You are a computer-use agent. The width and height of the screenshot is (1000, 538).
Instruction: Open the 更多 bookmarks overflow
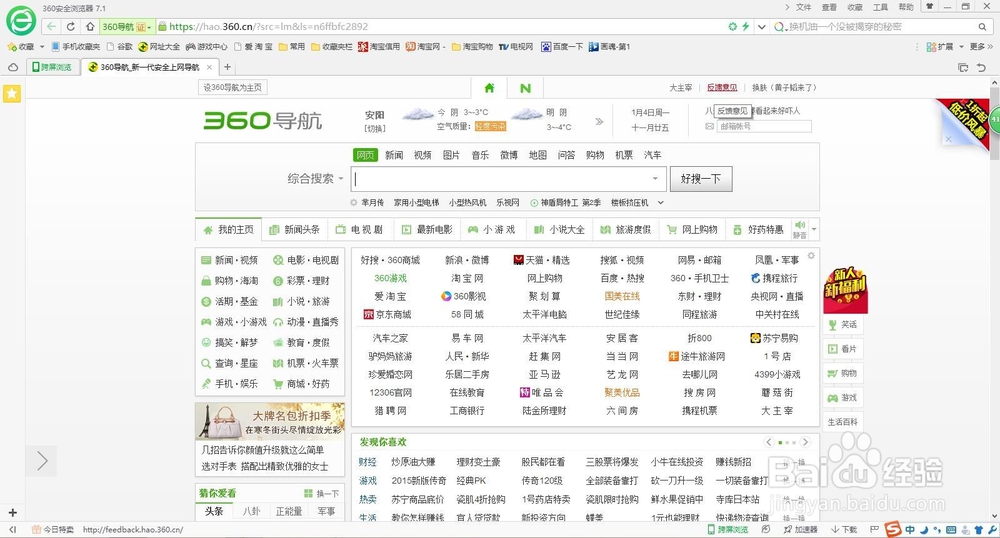(x=981, y=47)
